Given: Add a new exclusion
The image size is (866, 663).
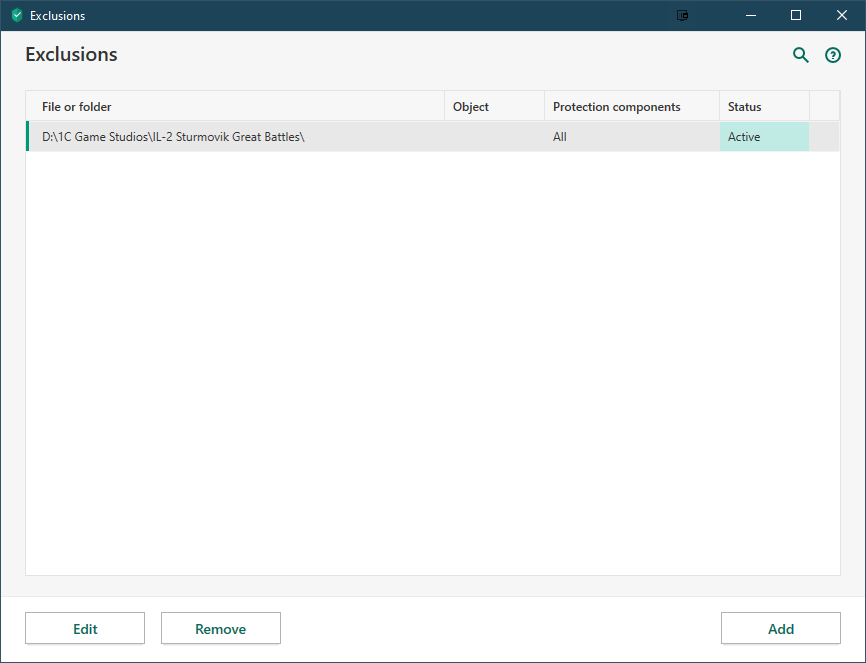Looking at the screenshot, I should [x=780, y=629].
